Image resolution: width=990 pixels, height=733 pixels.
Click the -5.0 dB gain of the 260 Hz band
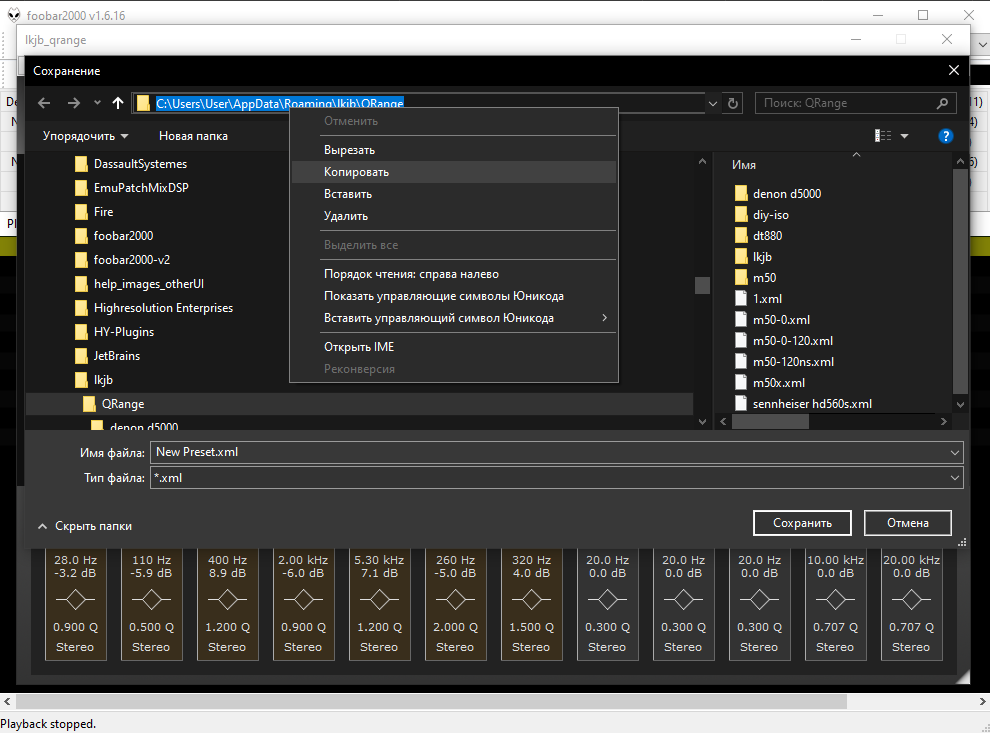[455, 573]
